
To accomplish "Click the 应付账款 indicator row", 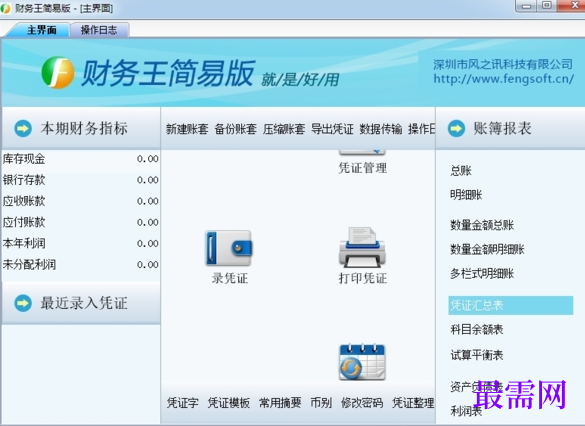I will tap(81, 222).
